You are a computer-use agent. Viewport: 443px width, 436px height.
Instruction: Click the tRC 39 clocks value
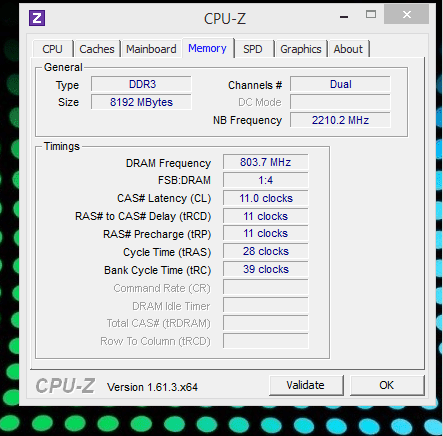click(x=266, y=269)
